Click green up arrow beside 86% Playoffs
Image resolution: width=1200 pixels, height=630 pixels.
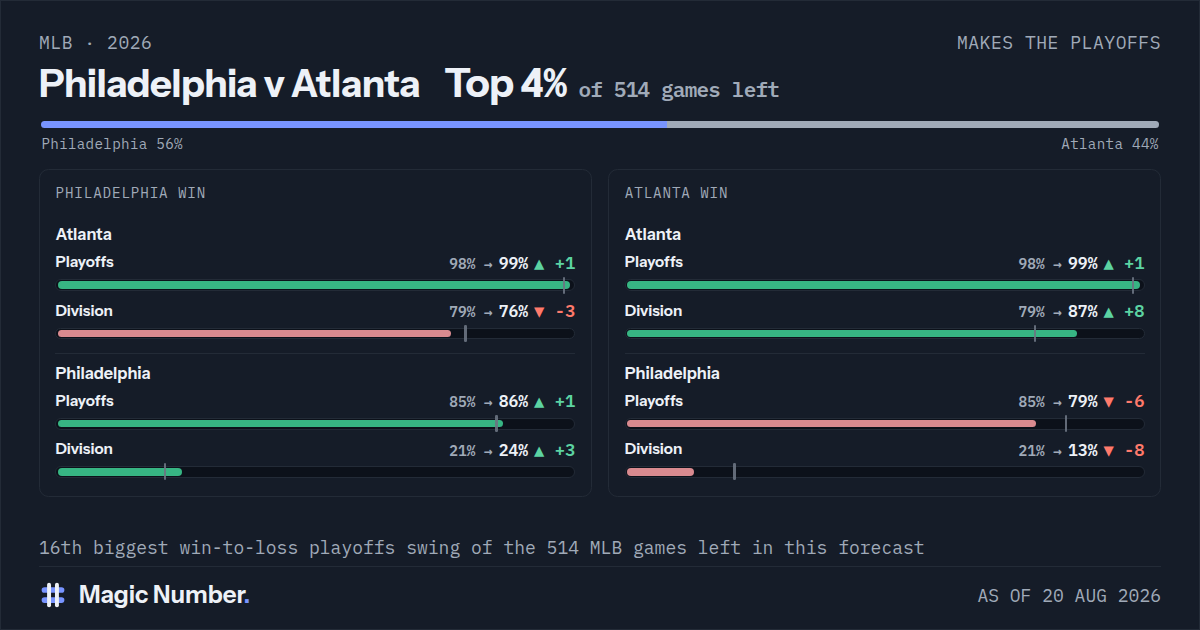coord(539,402)
